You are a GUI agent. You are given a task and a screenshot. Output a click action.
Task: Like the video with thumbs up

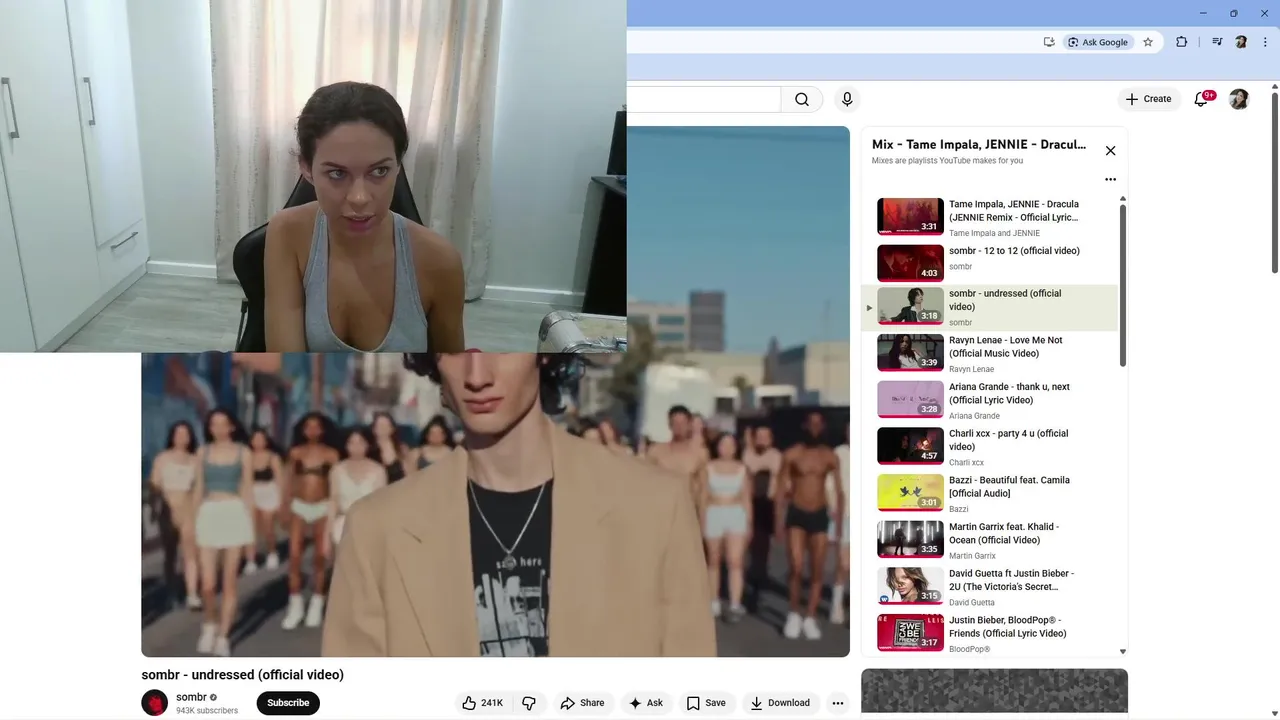pyautogui.click(x=482, y=703)
